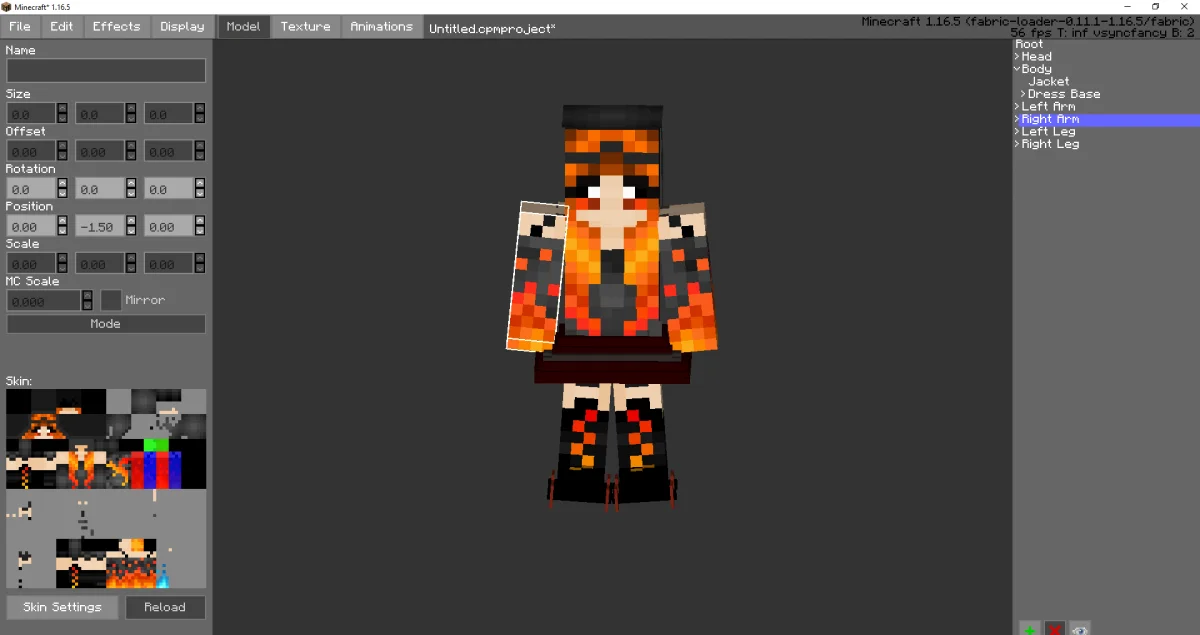Click the MC Scale up arrow
The image size is (1200, 635).
[x=87, y=295]
